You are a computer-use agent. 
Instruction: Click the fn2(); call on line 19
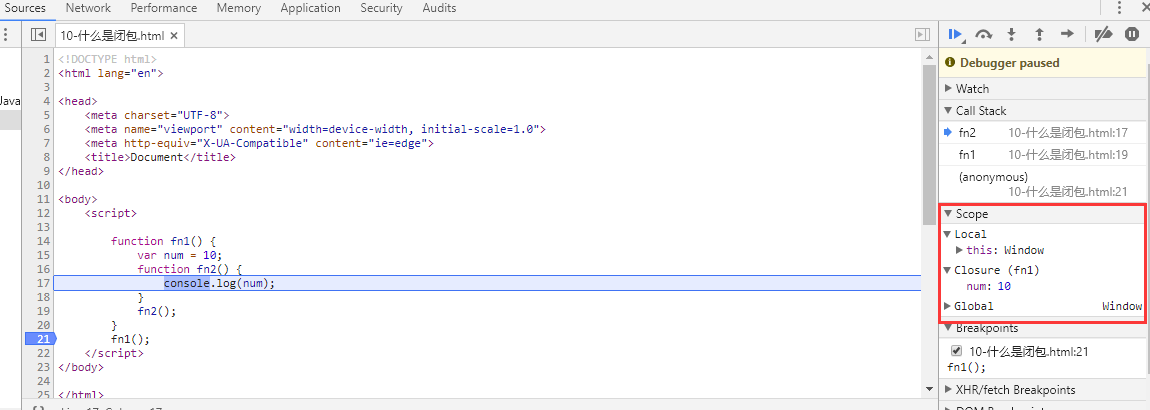pyautogui.click(x=157, y=311)
